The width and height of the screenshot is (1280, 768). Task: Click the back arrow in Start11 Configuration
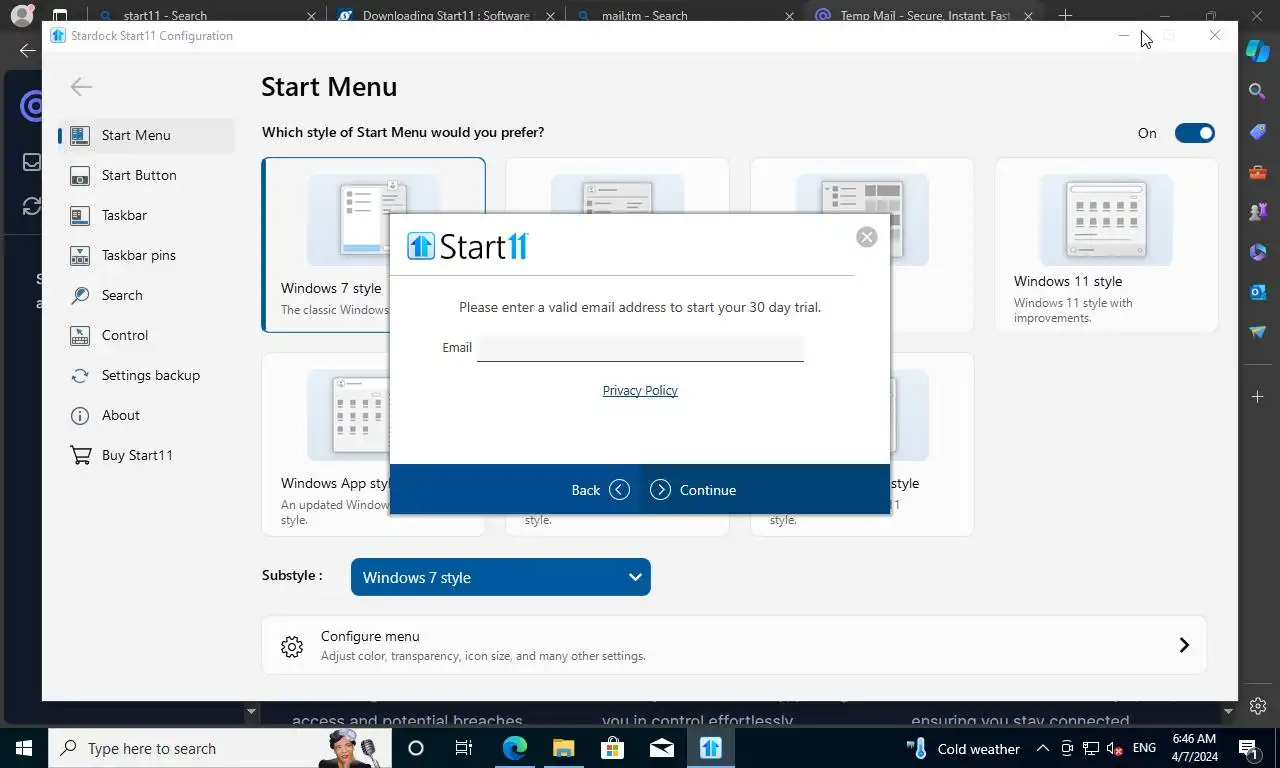point(81,87)
